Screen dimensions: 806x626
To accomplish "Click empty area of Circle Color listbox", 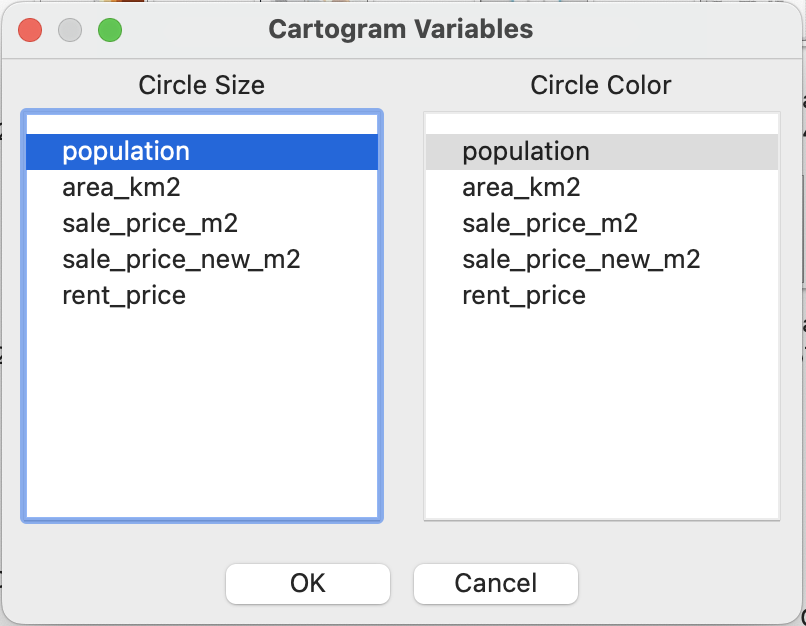I will (602, 416).
